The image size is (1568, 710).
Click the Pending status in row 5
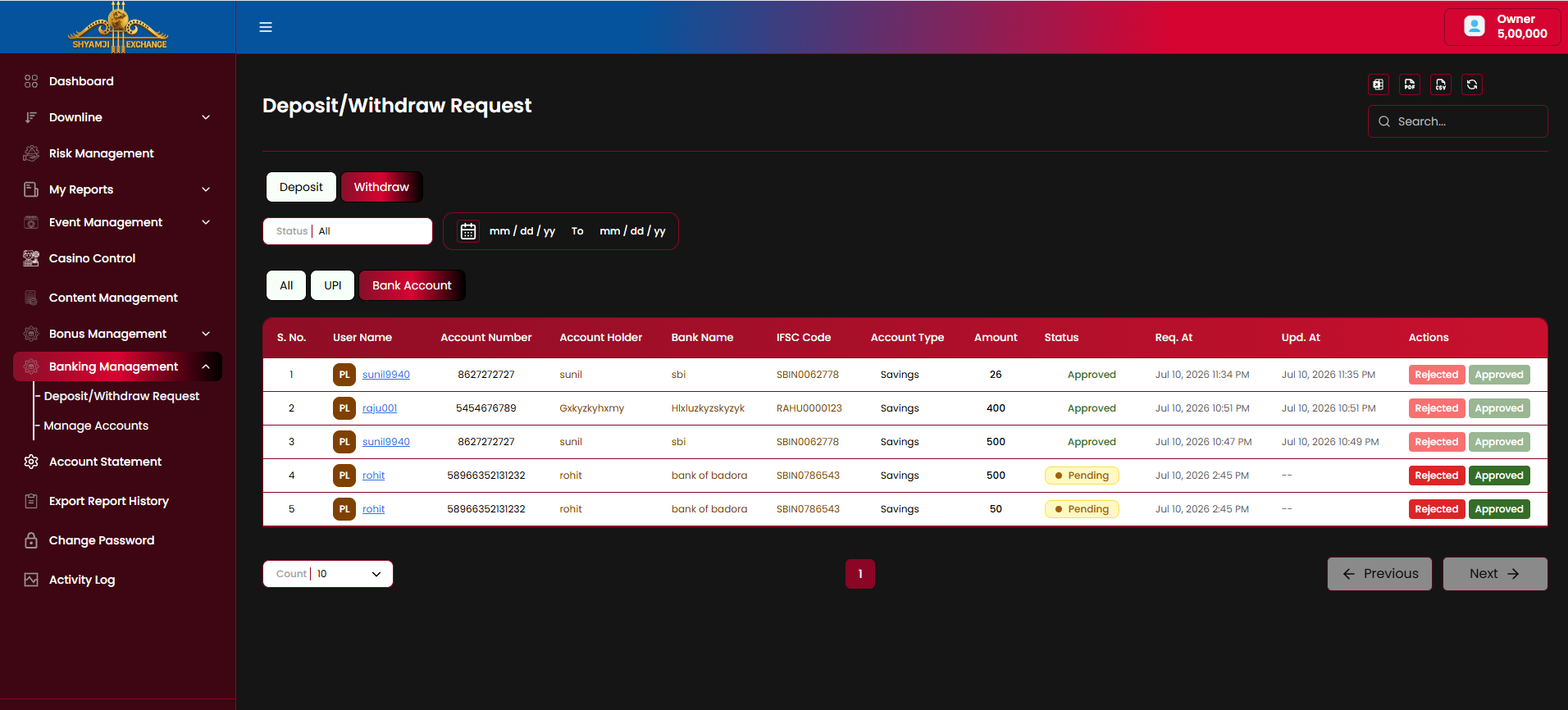point(1082,509)
